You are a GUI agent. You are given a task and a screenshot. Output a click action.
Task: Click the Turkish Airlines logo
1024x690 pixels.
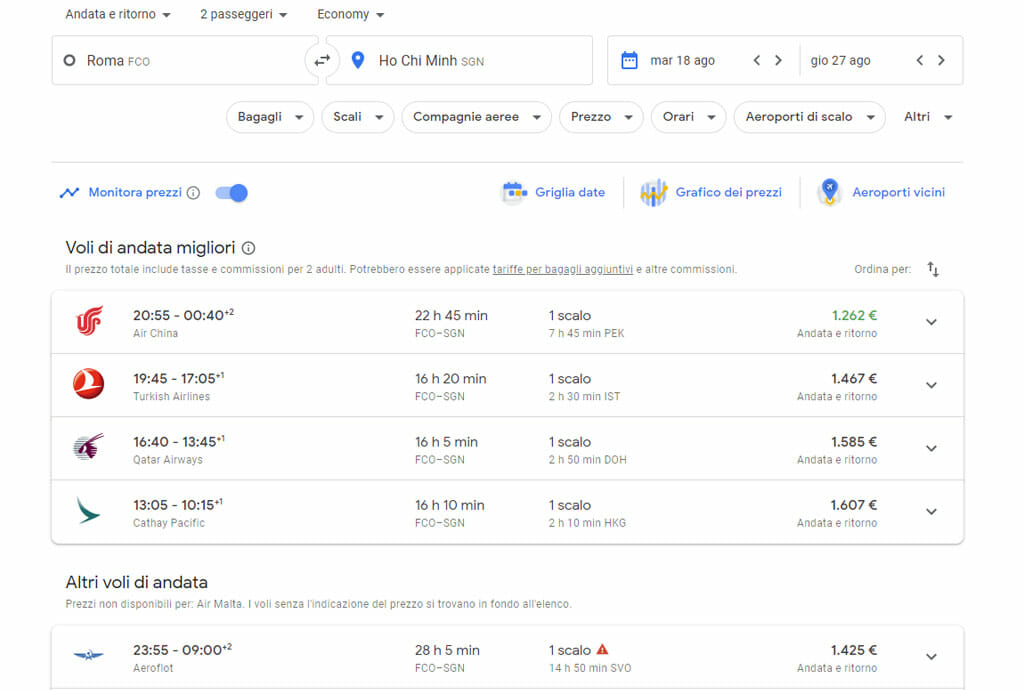[x=89, y=384]
